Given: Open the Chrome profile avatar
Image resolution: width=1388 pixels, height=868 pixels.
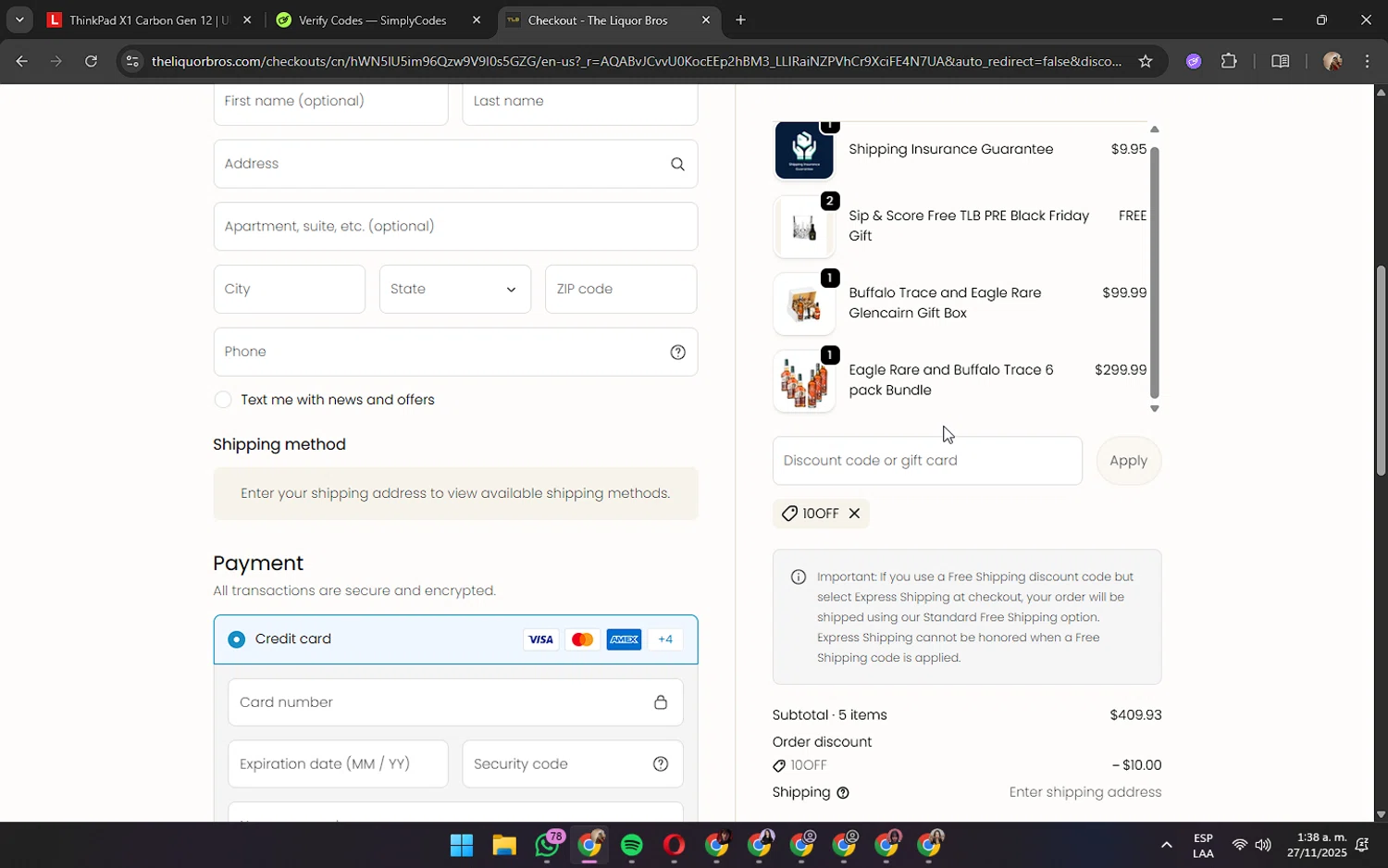Looking at the screenshot, I should (1332, 61).
